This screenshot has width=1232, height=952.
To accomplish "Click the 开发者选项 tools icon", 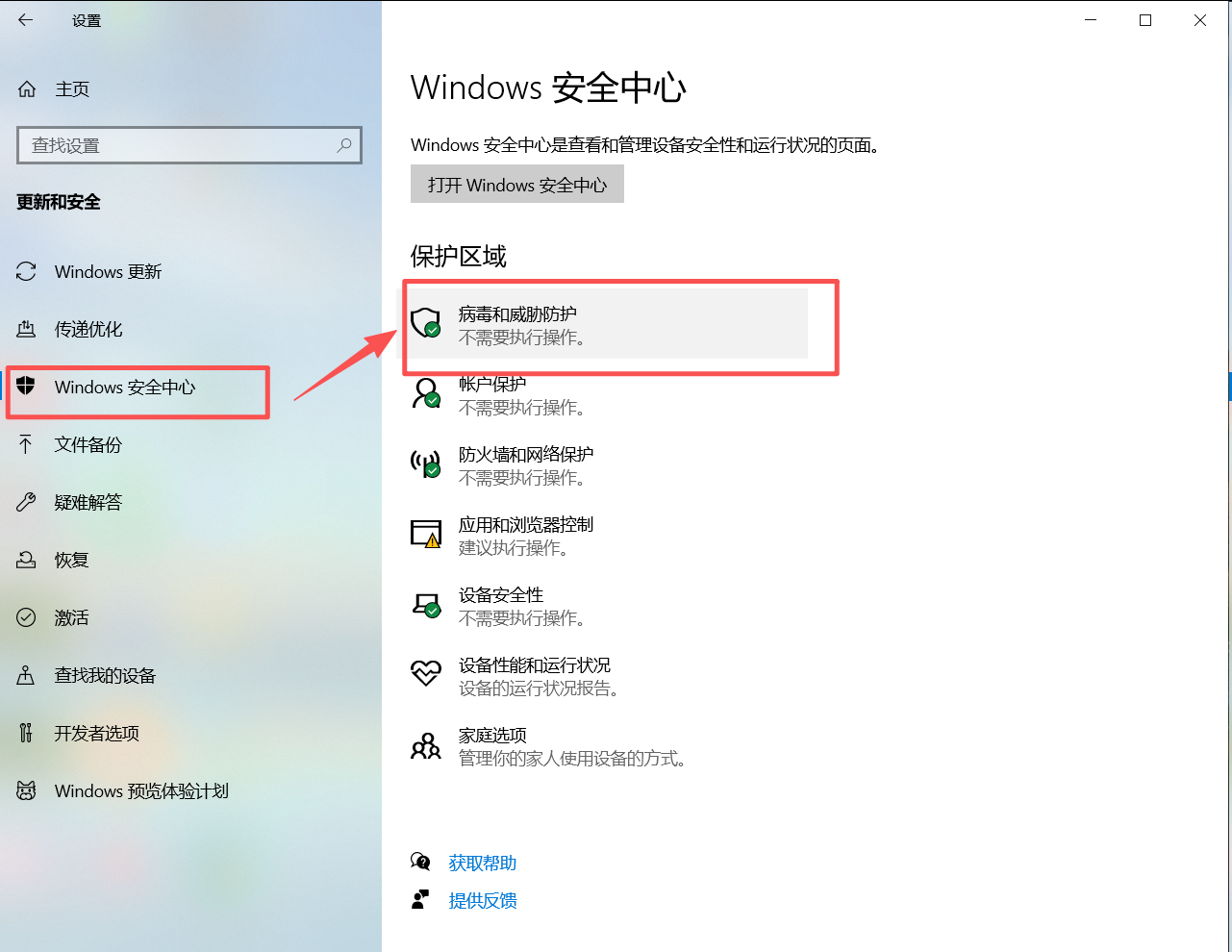I will point(26,733).
